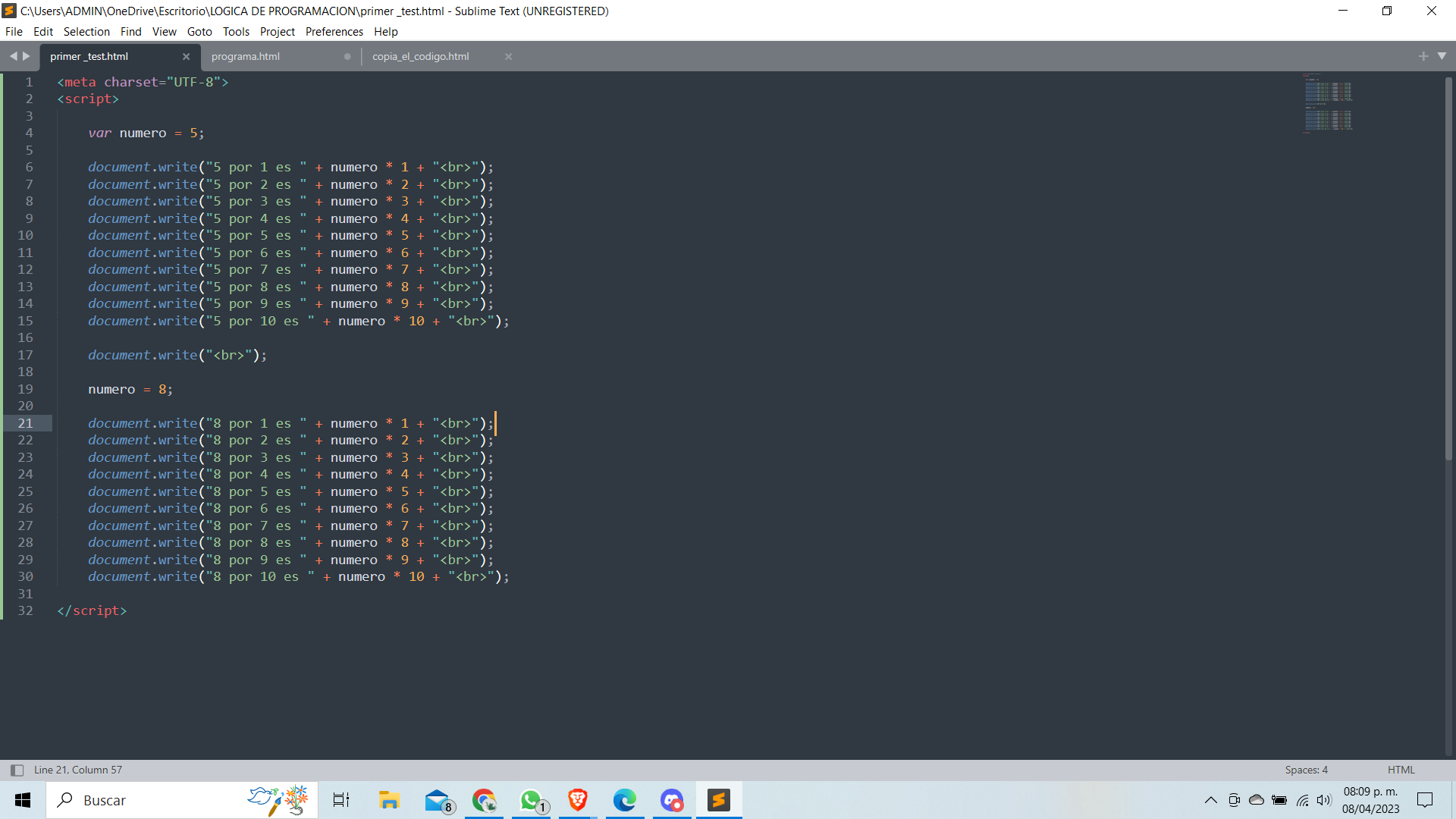Open the File menu

[14, 32]
